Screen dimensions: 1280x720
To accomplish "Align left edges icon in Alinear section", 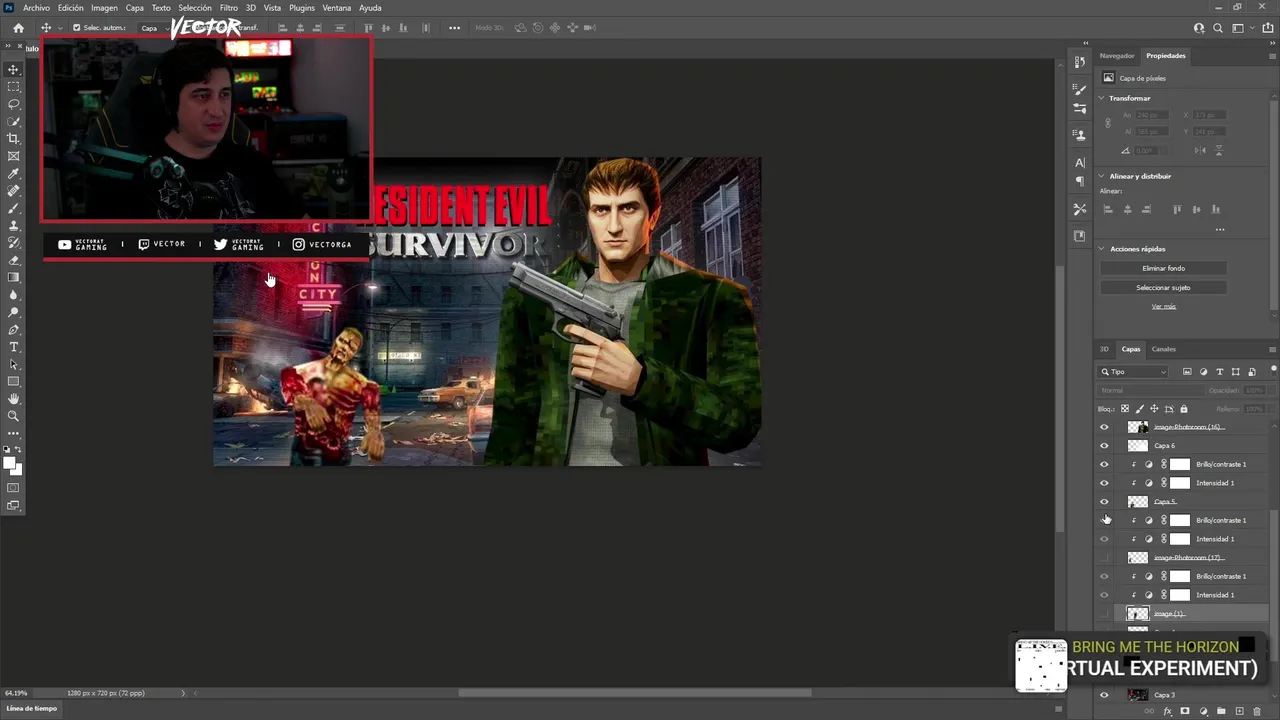I will click(x=1107, y=209).
